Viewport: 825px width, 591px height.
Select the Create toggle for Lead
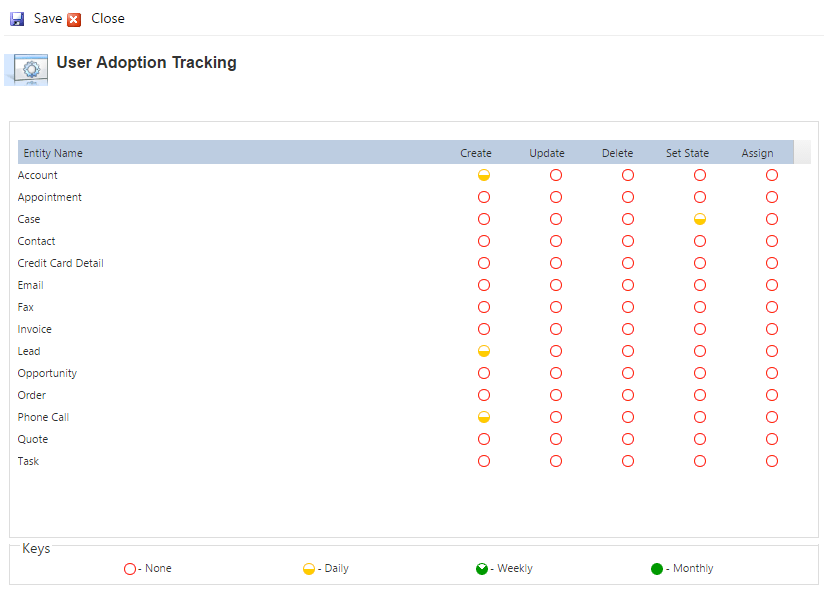484,351
